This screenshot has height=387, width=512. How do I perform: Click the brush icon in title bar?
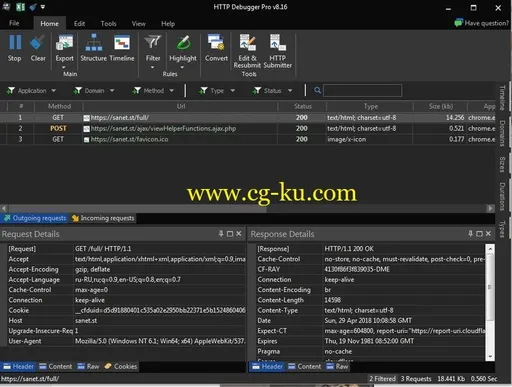click(x=33, y=7)
